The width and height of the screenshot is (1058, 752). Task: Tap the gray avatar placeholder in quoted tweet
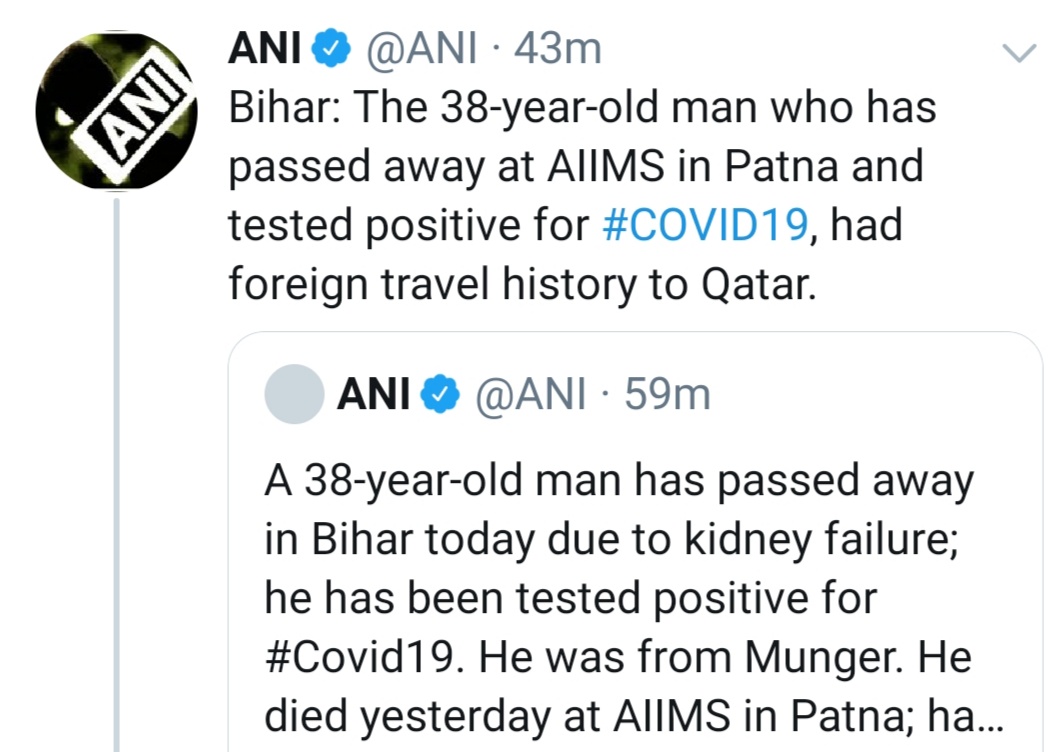[294, 394]
